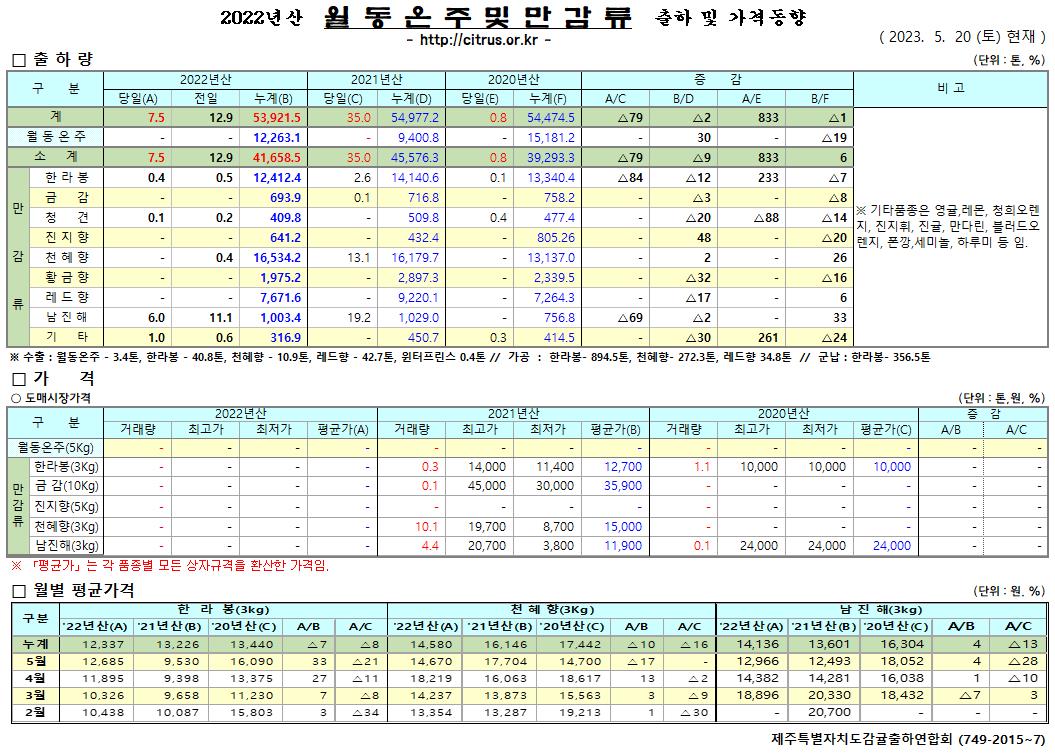Select the 5월 row label in monthly table
Screen dimensions: 1055x755
click(x=33, y=660)
